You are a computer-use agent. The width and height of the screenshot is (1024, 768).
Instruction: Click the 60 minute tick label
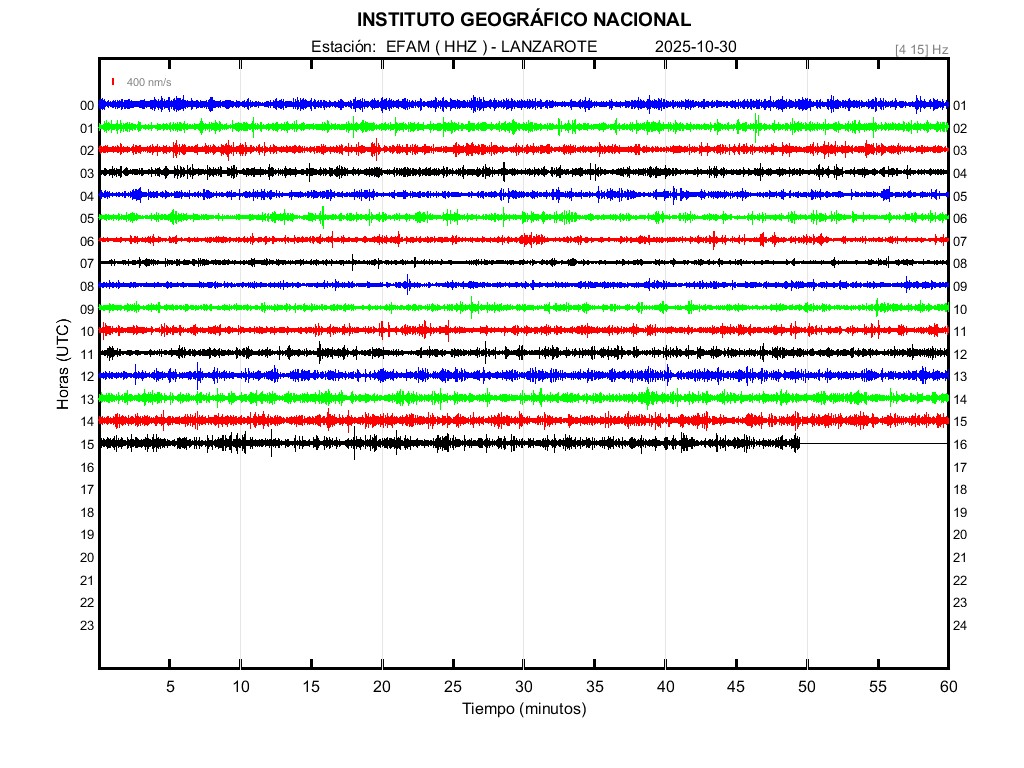(947, 686)
